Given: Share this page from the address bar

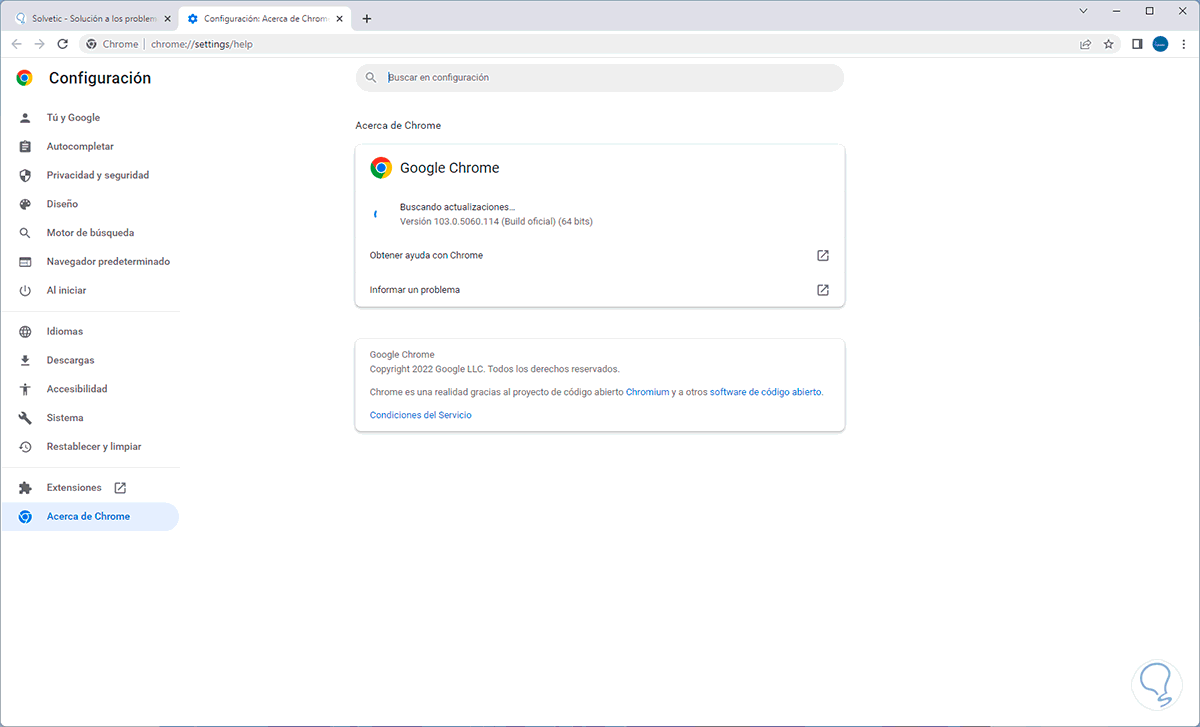Looking at the screenshot, I should (x=1086, y=44).
